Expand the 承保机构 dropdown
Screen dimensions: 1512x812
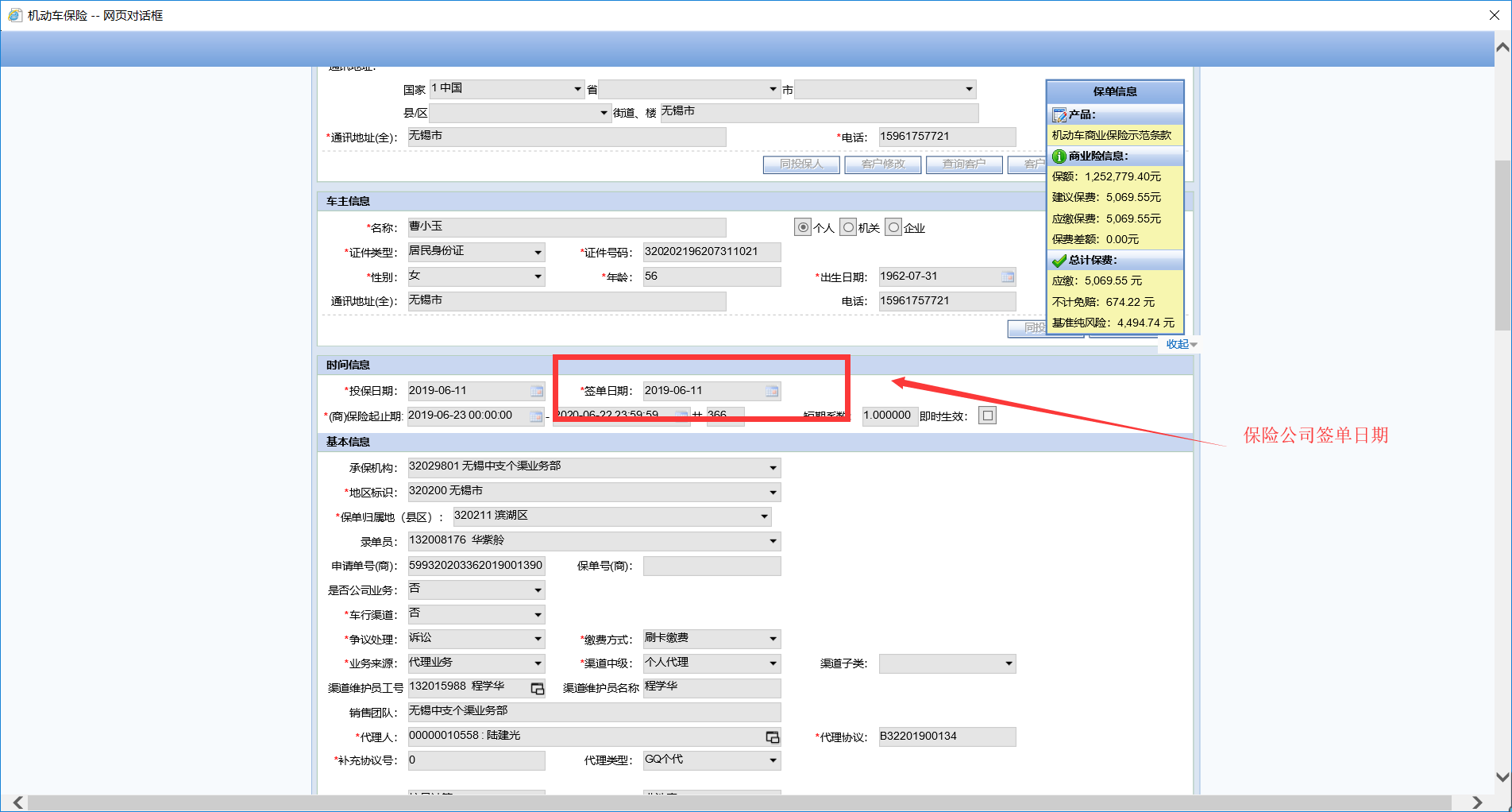(x=773, y=468)
